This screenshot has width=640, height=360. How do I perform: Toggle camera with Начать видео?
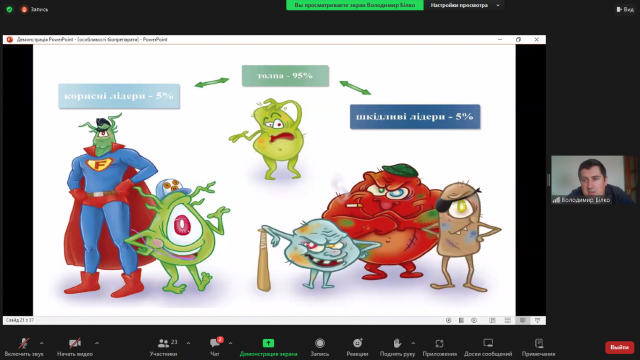75,347
